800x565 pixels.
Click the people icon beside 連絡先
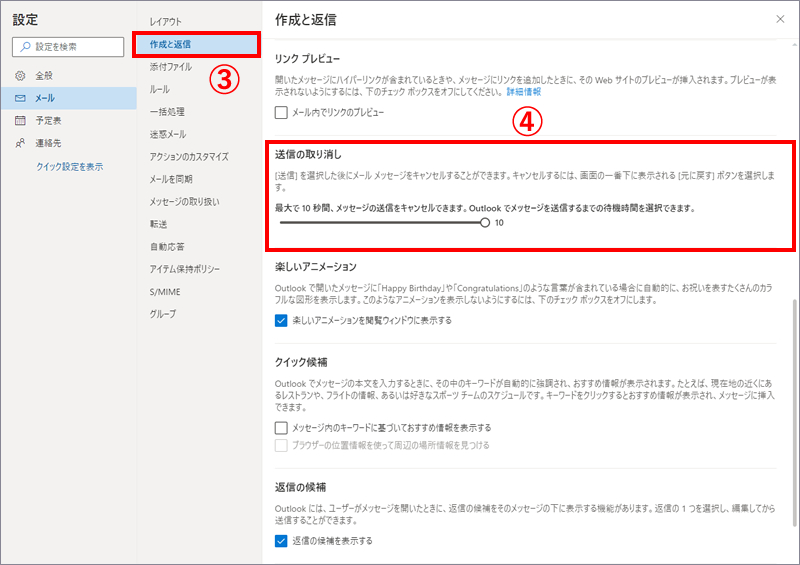coord(20,144)
